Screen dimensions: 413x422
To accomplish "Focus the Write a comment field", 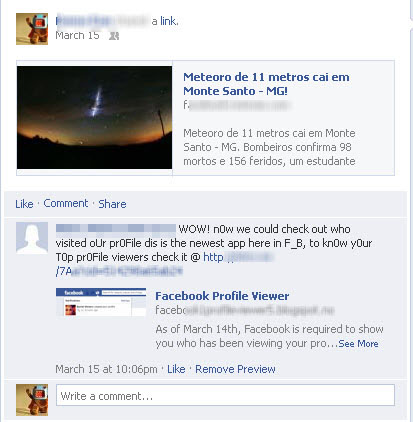I will pyautogui.click(x=225, y=395).
